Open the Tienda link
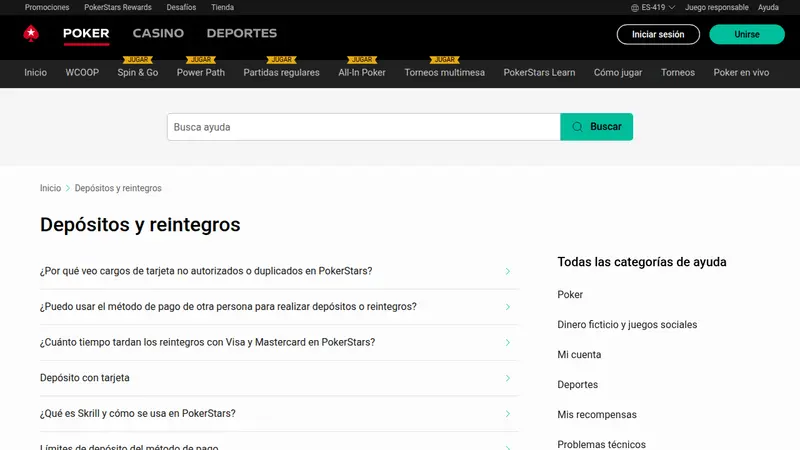The height and width of the screenshot is (450, 800). click(222, 8)
